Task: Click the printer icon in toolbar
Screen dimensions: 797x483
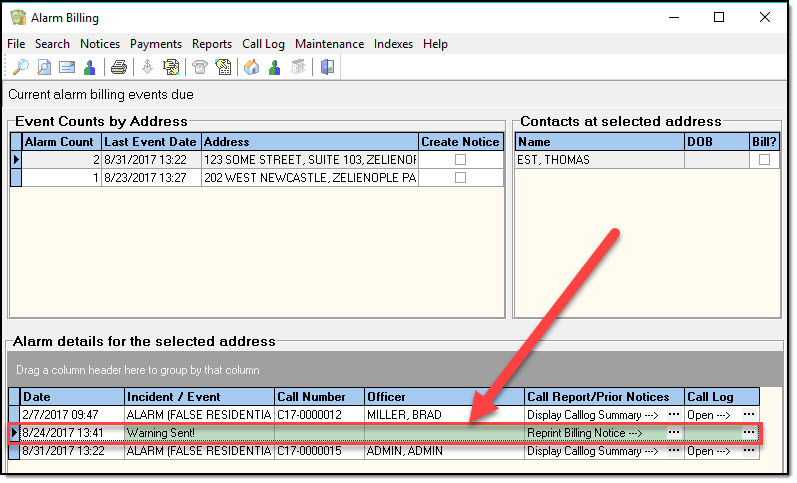Action: pyautogui.click(x=119, y=68)
